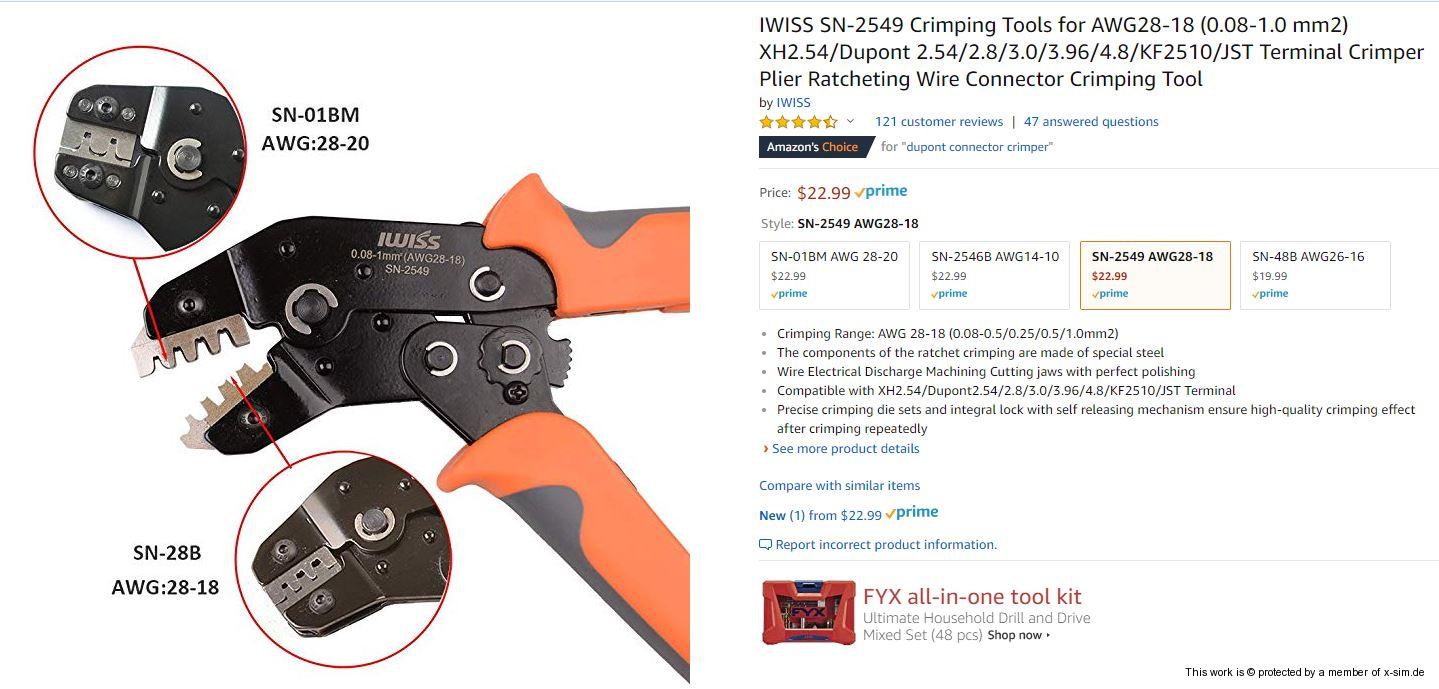Click the FYX tool kit ad thumbnail

pos(809,613)
